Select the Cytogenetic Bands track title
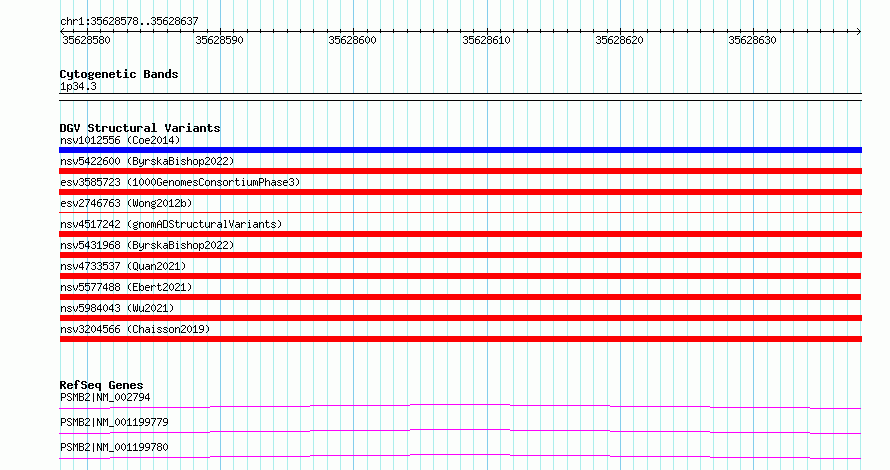This screenshot has width=890, height=470. [119, 74]
